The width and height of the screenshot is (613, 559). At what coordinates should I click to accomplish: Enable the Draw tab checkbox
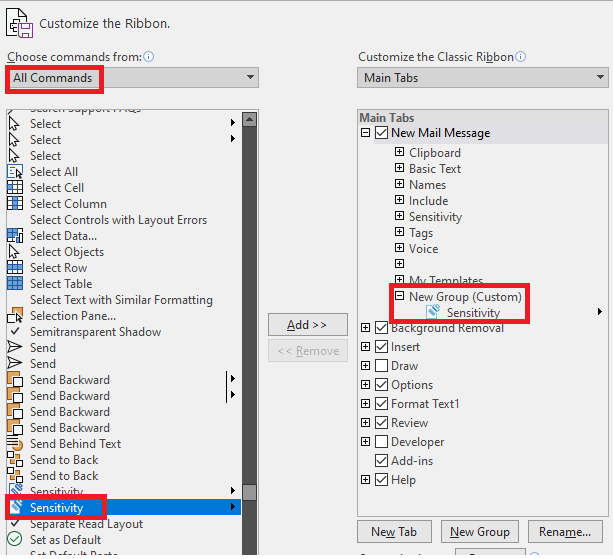(x=381, y=366)
